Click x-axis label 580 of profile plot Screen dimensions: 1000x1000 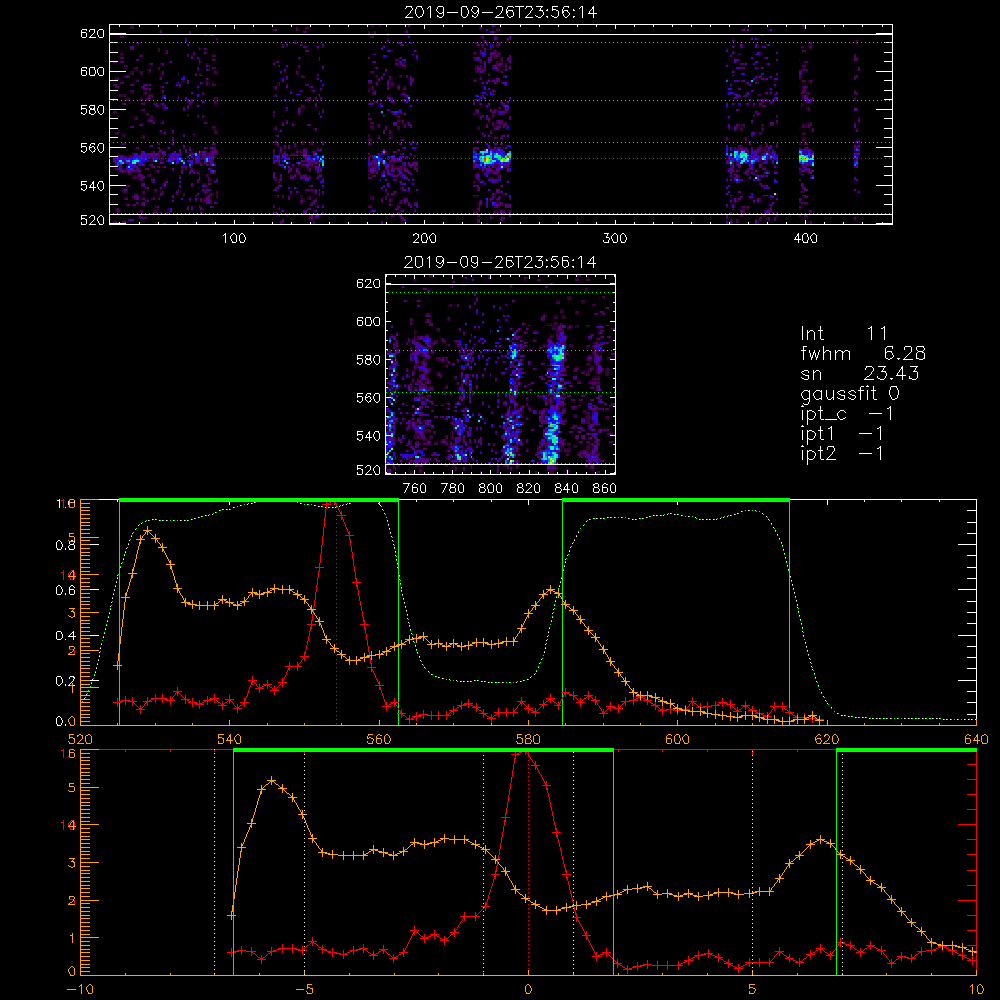point(529,739)
